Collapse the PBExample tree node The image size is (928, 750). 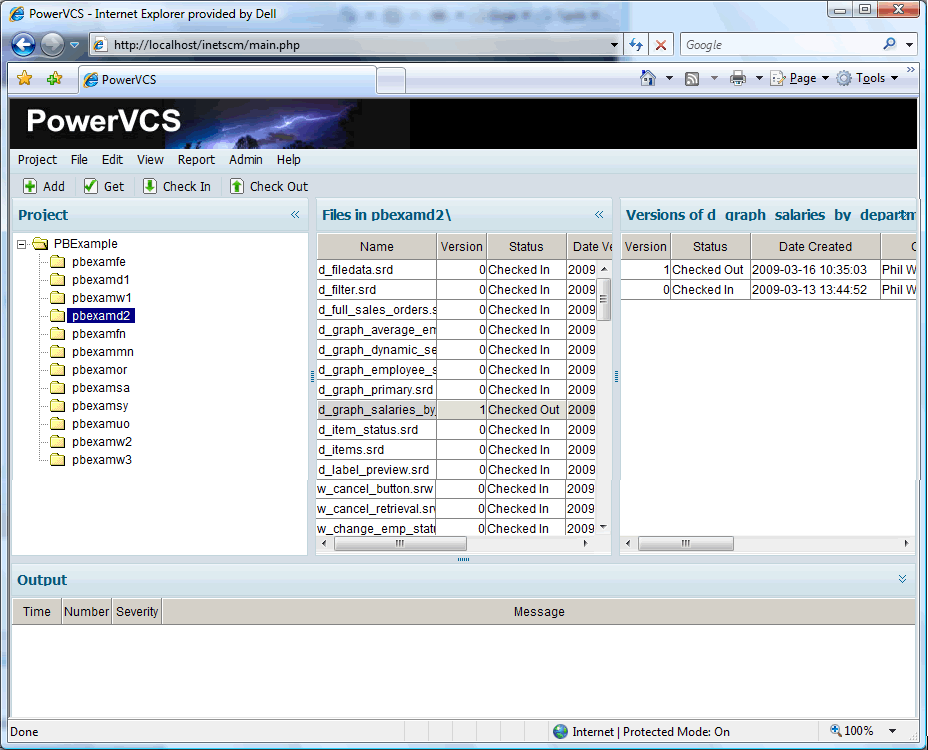pyautogui.click(x=22, y=244)
